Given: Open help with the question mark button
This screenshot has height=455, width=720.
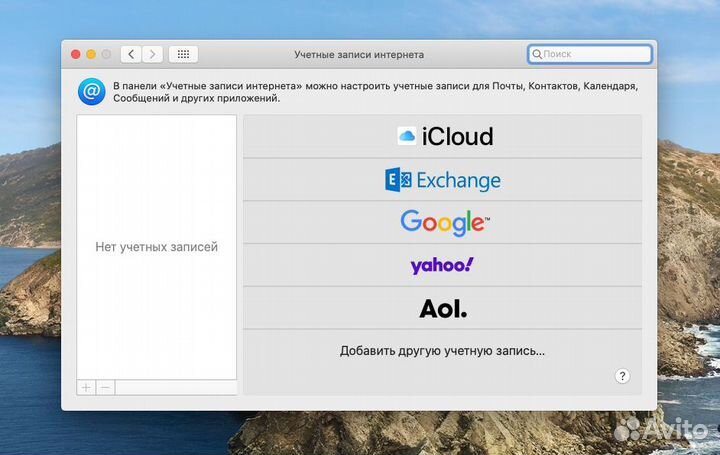Looking at the screenshot, I should 622,376.
